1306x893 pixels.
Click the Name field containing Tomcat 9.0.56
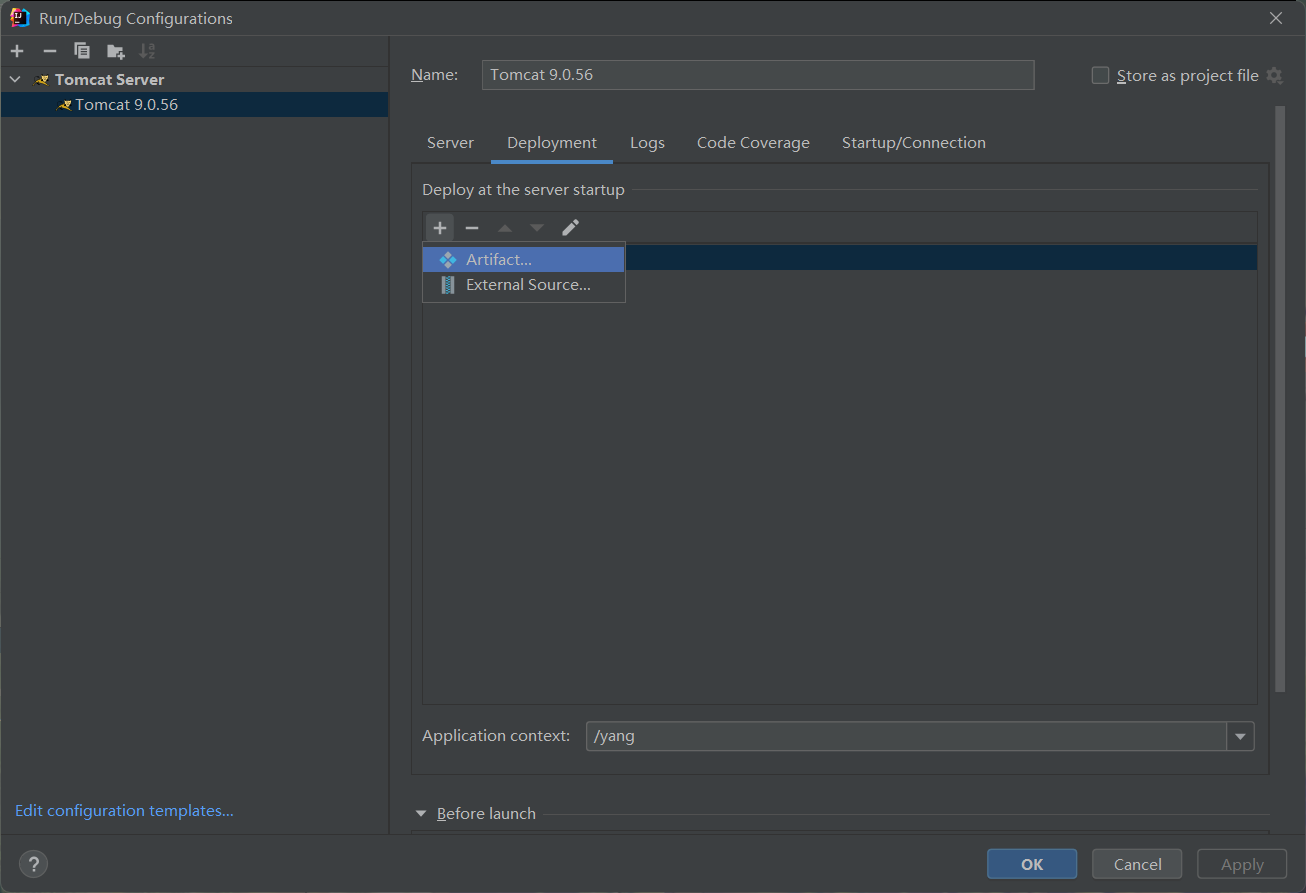click(757, 75)
